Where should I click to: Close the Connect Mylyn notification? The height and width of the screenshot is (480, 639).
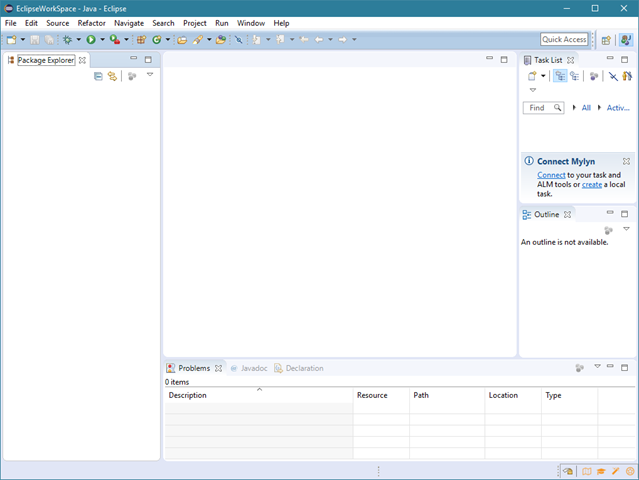[x=626, y=161]
